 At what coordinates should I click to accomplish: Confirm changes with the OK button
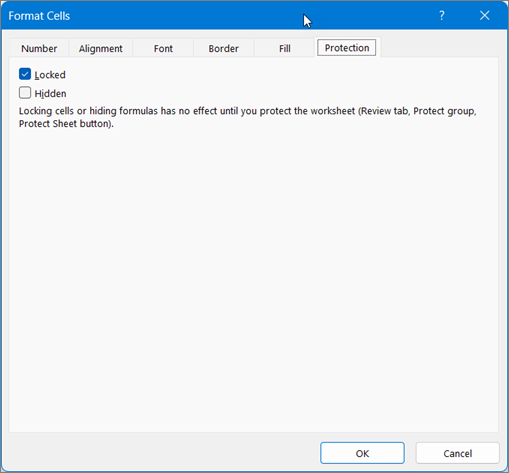[x=362, y=453]
